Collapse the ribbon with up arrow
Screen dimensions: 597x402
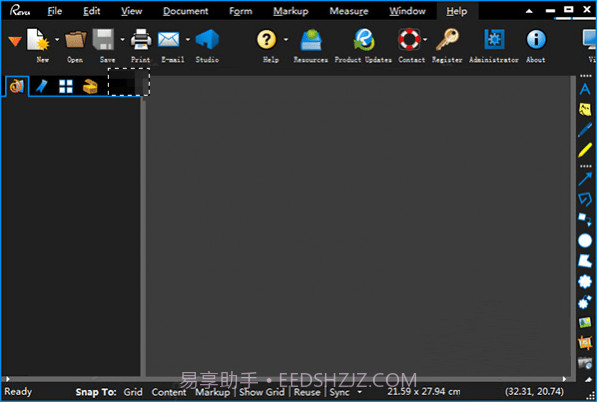tap(529, 11)
